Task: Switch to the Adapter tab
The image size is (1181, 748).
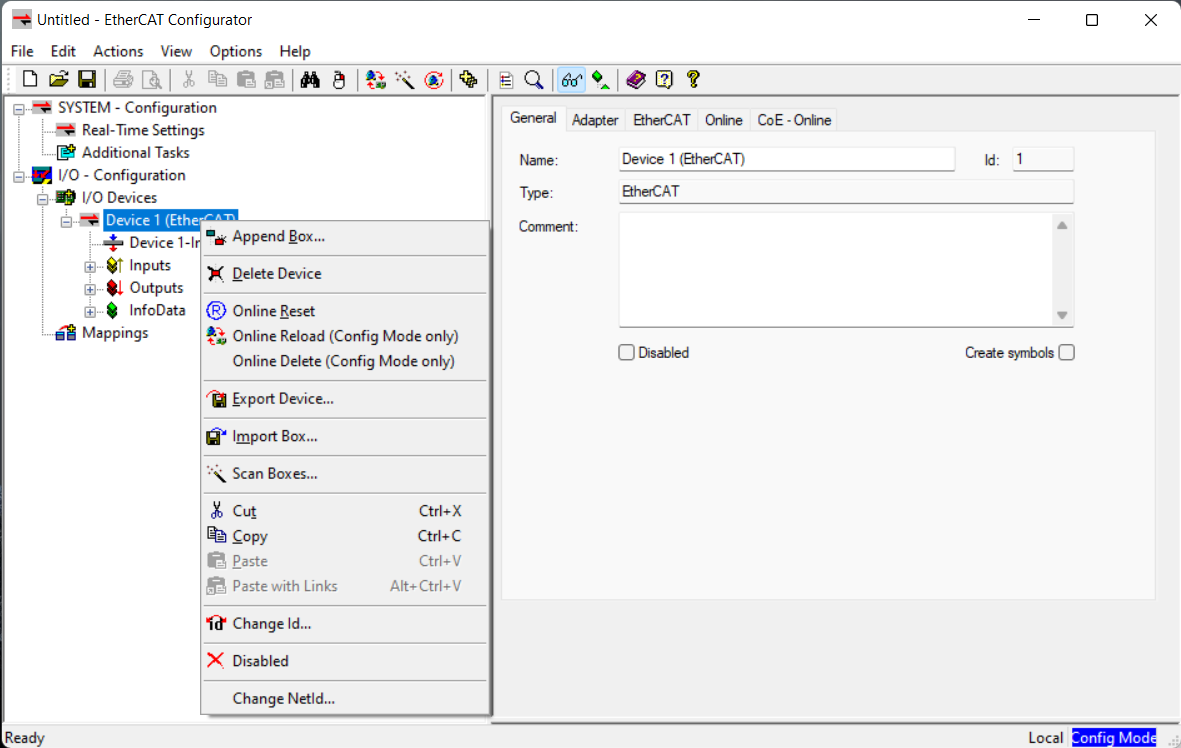Action: click(x=594, y=120)
